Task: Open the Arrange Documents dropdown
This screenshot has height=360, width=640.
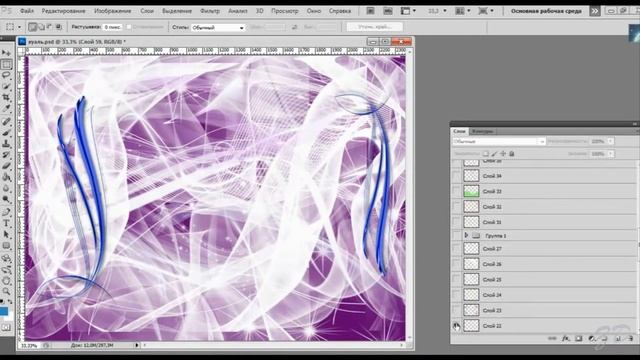Action: point(462,11)
